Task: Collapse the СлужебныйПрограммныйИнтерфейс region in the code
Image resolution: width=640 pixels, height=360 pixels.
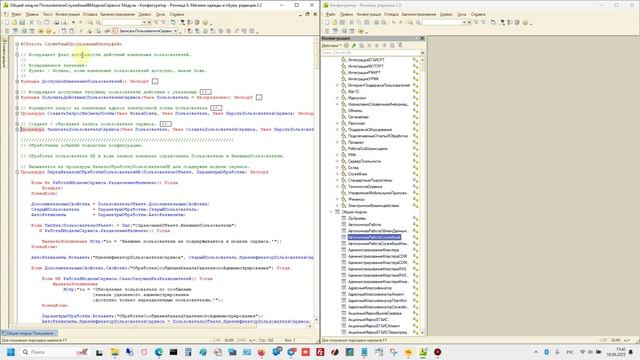Action: [17, 44]
